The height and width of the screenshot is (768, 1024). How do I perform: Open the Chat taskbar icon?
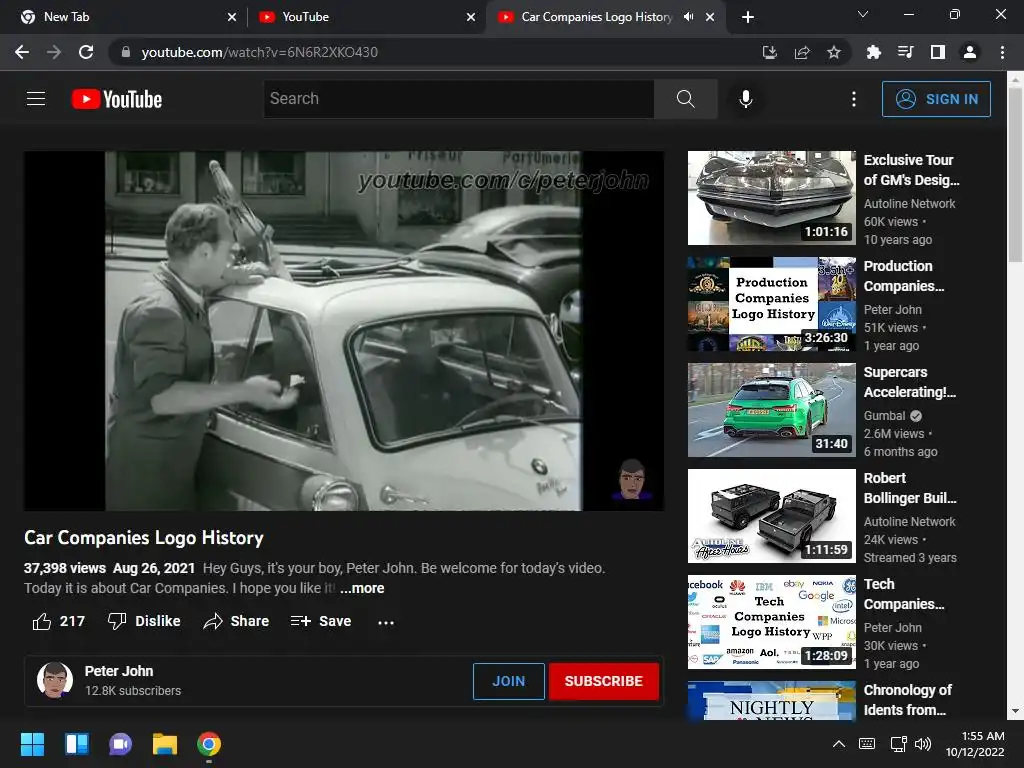click(120, 744)
